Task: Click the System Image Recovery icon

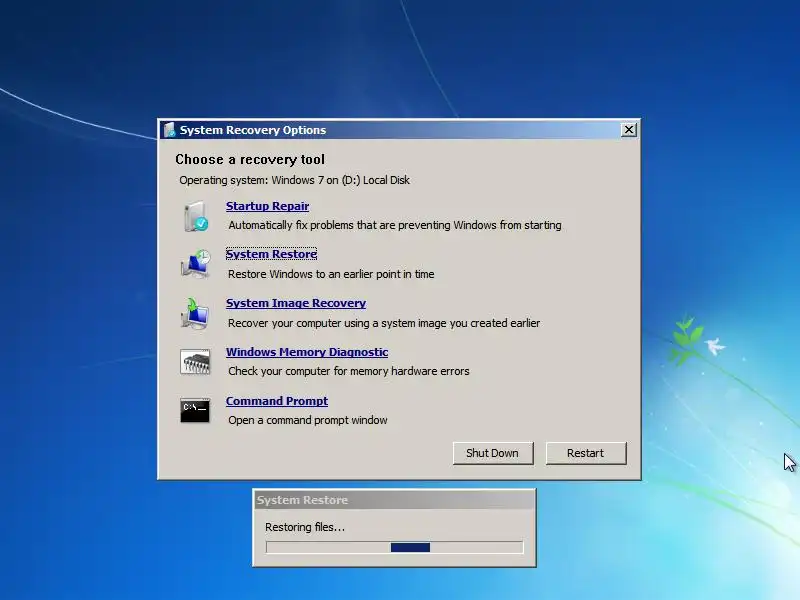Action: (195, 313)
